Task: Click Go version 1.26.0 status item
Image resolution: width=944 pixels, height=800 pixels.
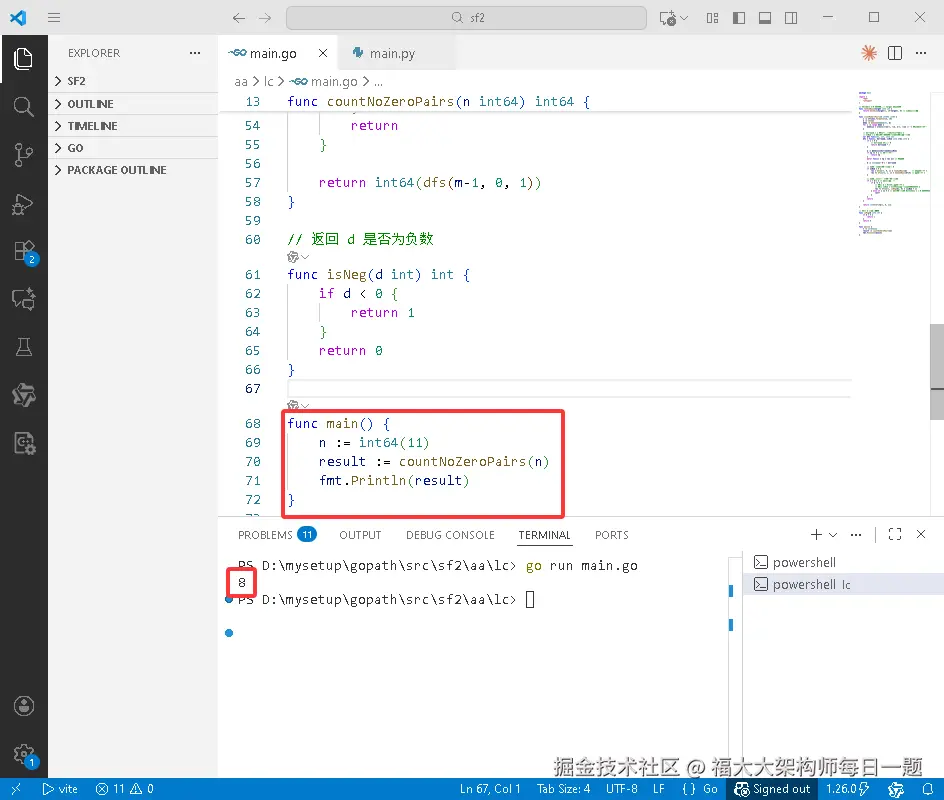Action: (x=847, y=789)
